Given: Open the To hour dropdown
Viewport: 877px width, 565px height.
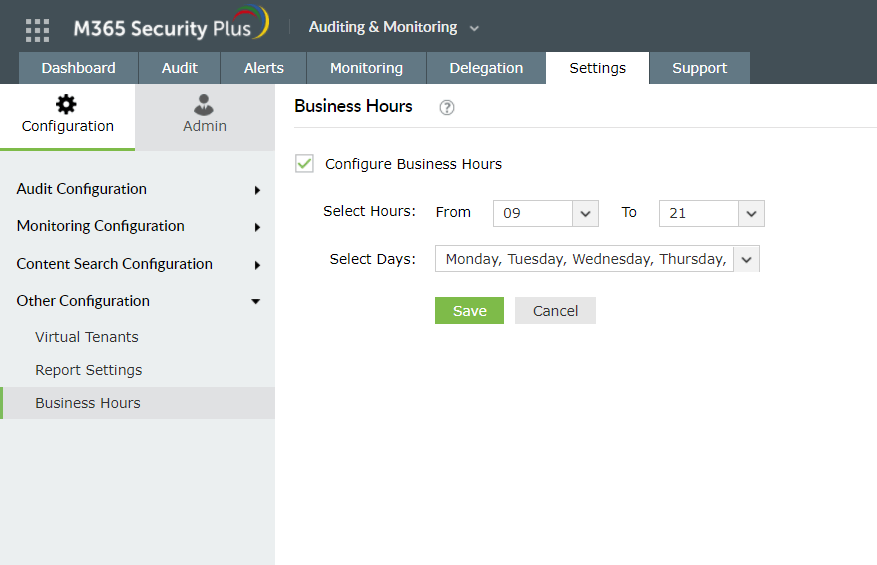Looking at the screenshot, I should point(752,213).
